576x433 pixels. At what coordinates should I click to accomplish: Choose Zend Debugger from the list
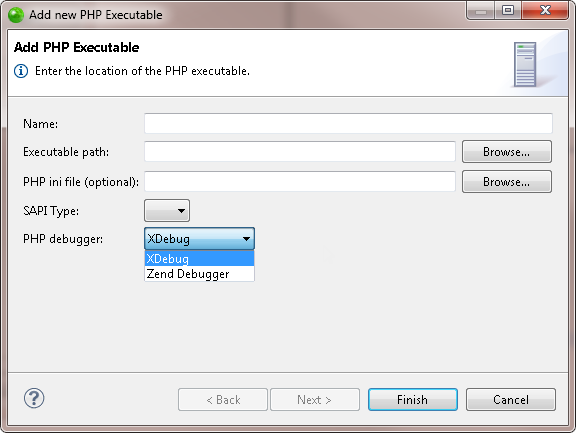tap(199, 274)
